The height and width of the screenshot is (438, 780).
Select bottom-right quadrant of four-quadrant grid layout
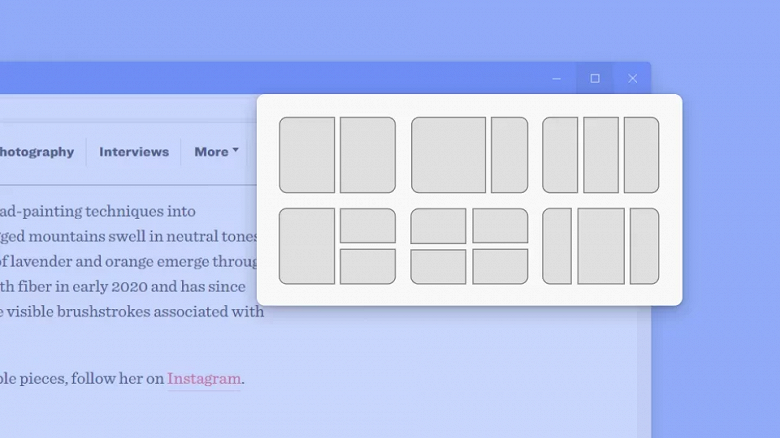500,267
